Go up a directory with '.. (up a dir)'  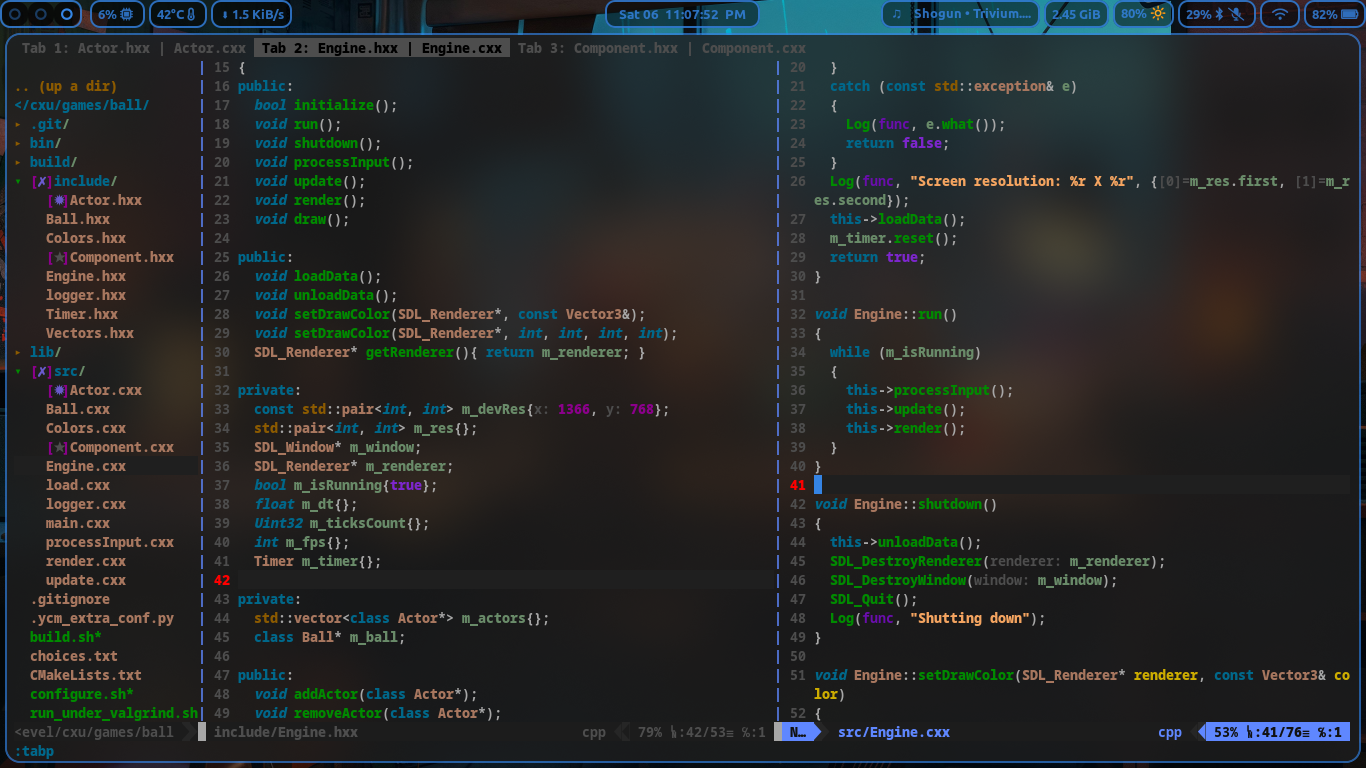click(66, 86)
